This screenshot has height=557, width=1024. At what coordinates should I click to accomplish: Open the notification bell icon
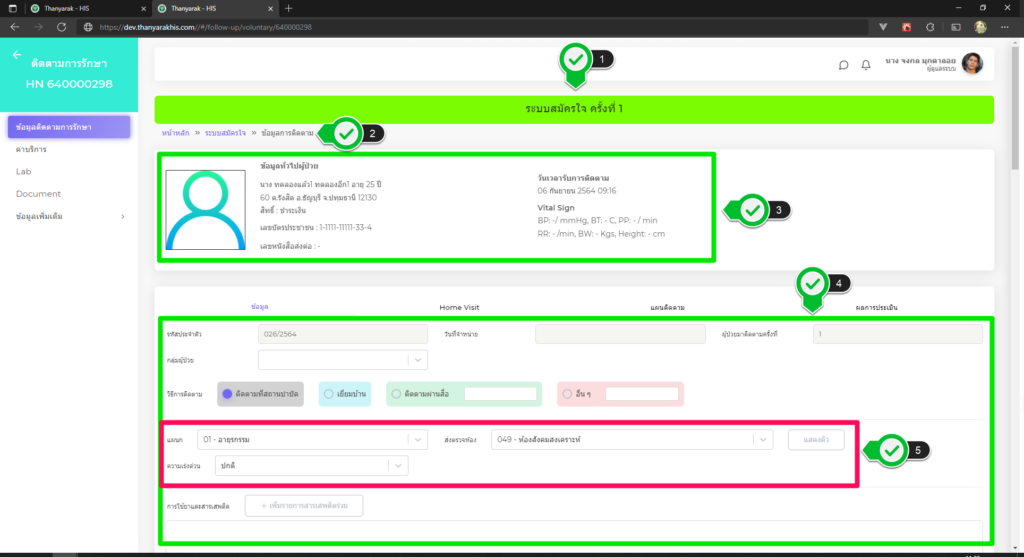pyautogui.click(x=866, y=65)
